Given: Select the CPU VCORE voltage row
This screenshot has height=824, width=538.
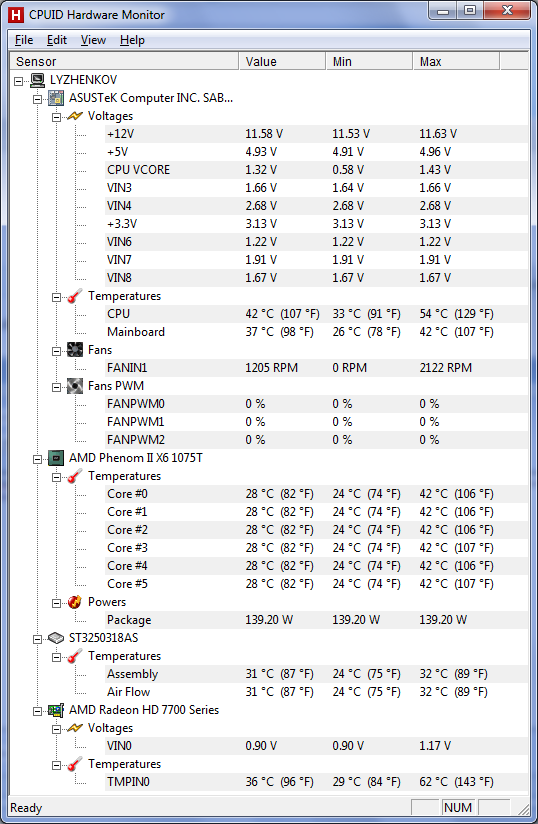Looking at the screenshot, I should click(317, 170).
